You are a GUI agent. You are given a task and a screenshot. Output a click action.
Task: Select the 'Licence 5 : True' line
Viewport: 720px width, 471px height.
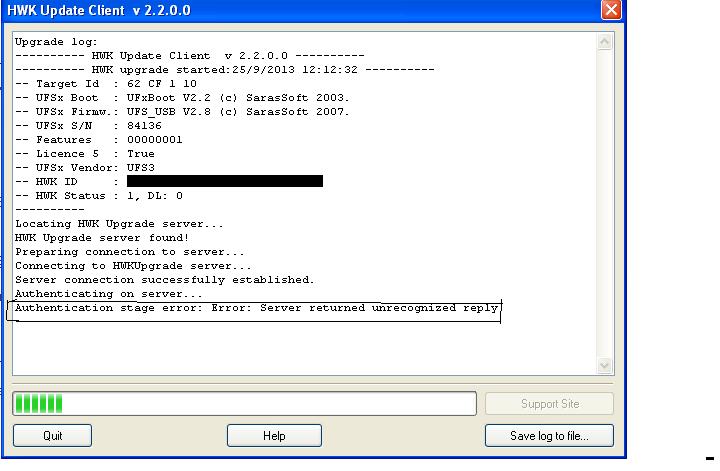click(x=84, y=154)
